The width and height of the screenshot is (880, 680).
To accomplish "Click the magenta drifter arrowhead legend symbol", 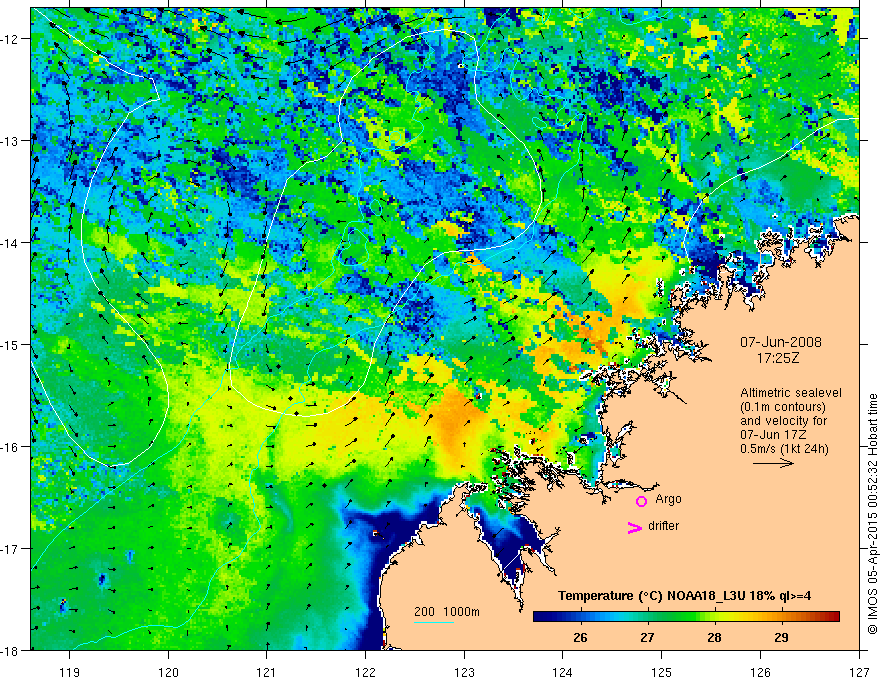I will (635, 527).
